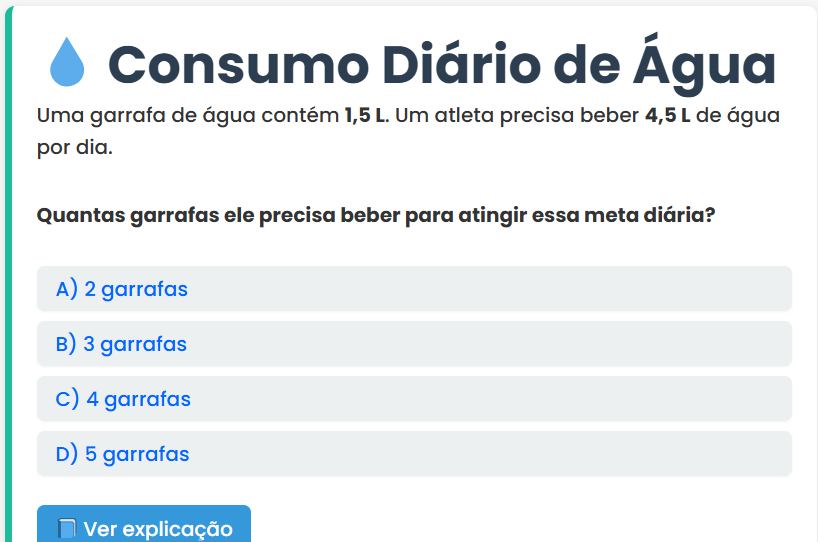Select option D) 5 garrafas

click(414, 454)
